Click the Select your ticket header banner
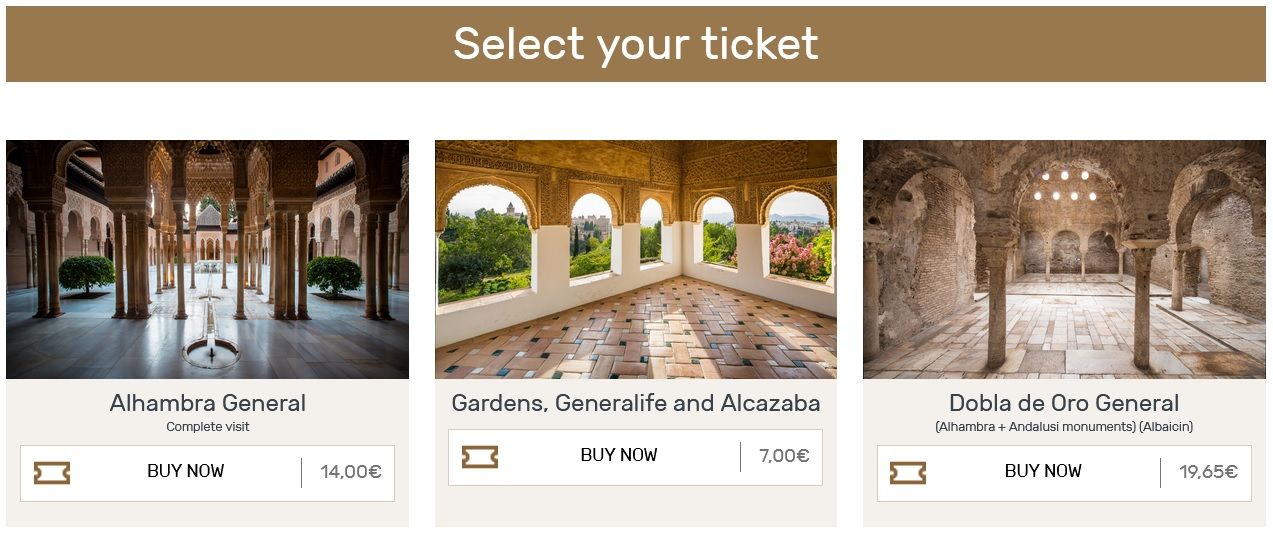This screenshot has height=535, width=1273. click(x=636, y=44)
